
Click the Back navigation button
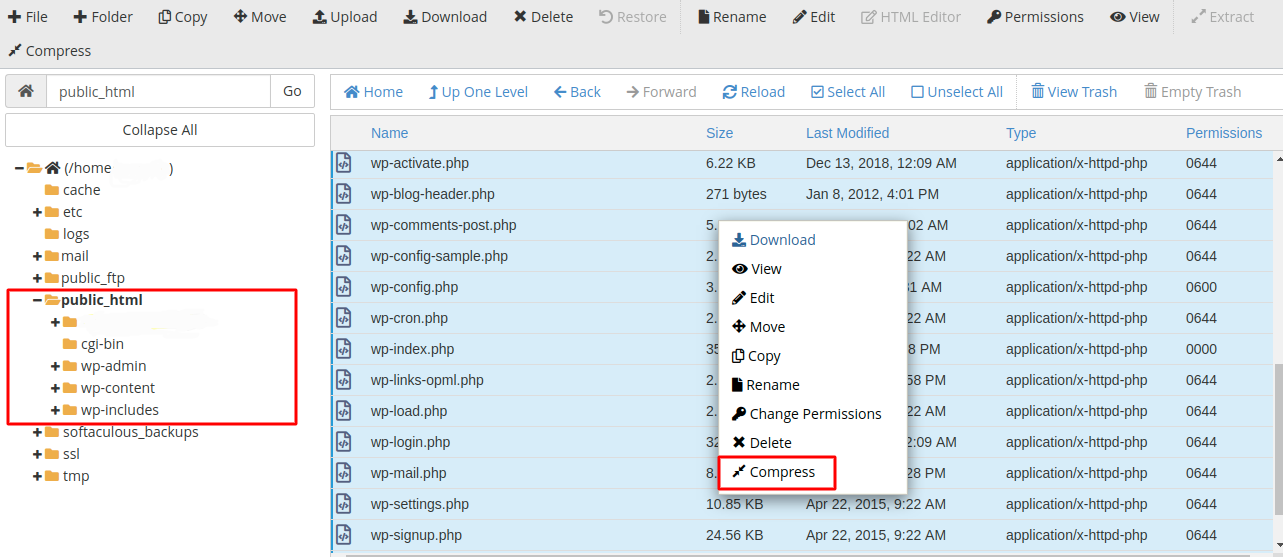coord(577,92)
